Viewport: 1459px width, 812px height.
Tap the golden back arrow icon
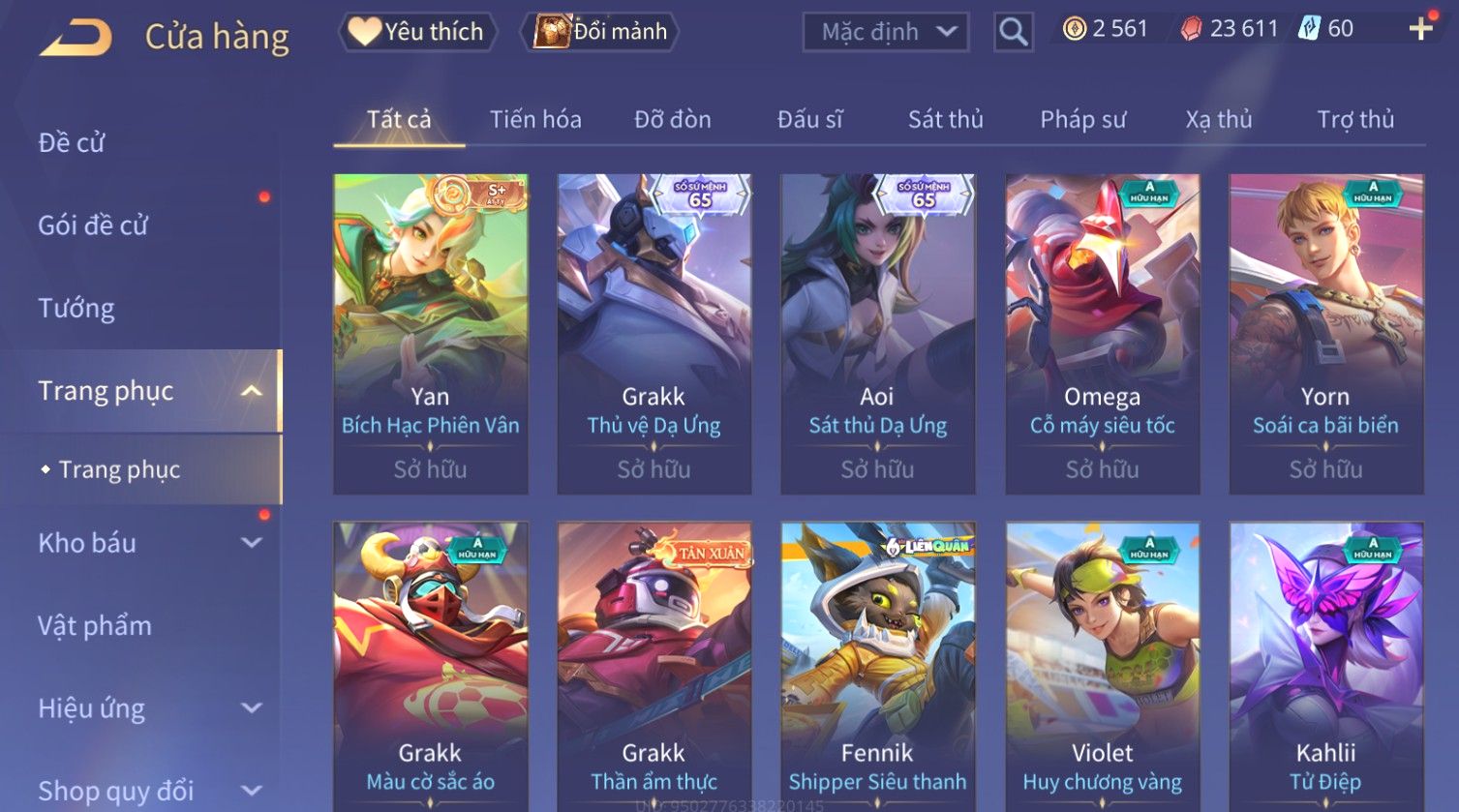(x=76, y=37)
